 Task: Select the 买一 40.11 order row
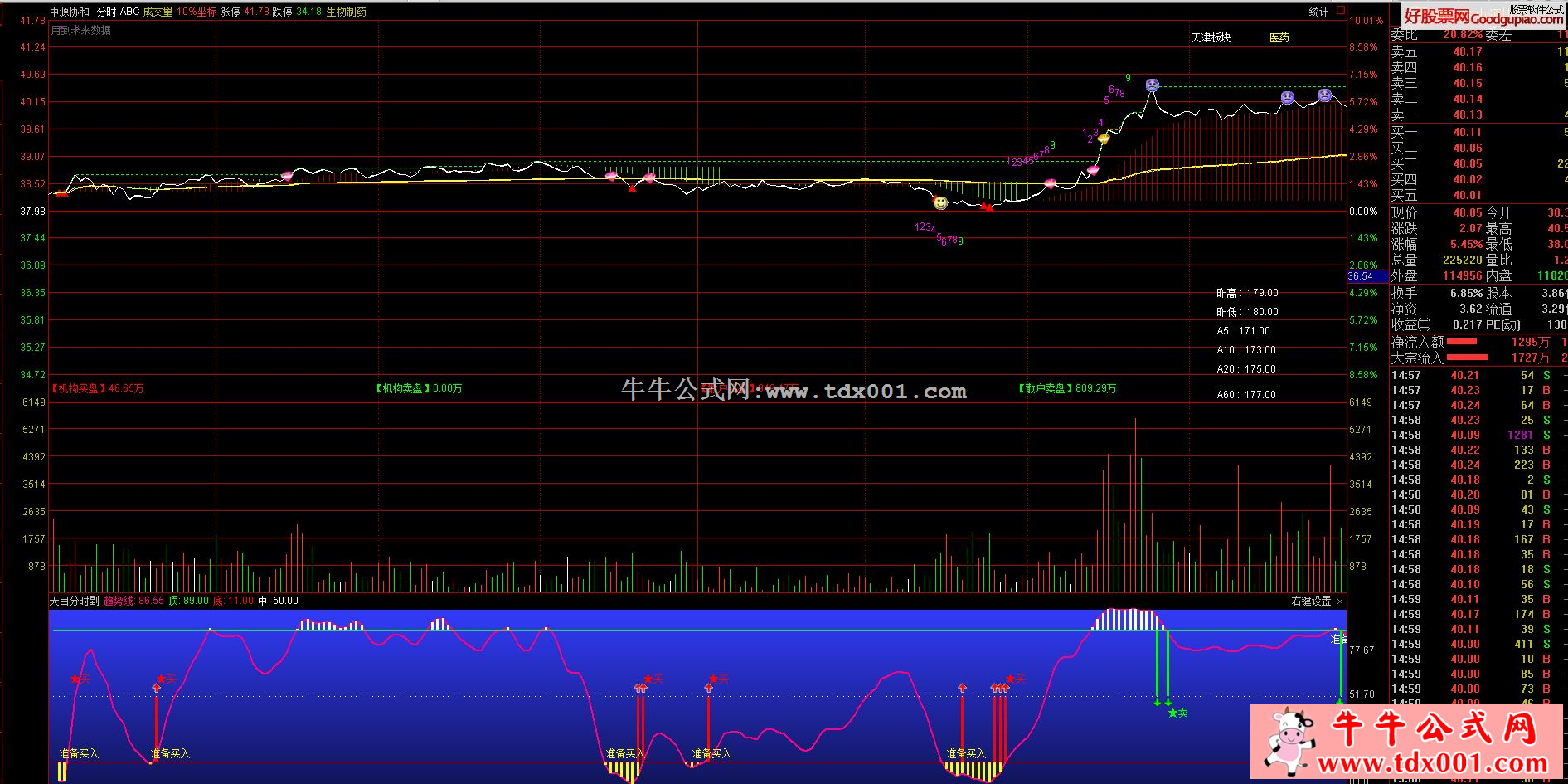[1478, 132]
